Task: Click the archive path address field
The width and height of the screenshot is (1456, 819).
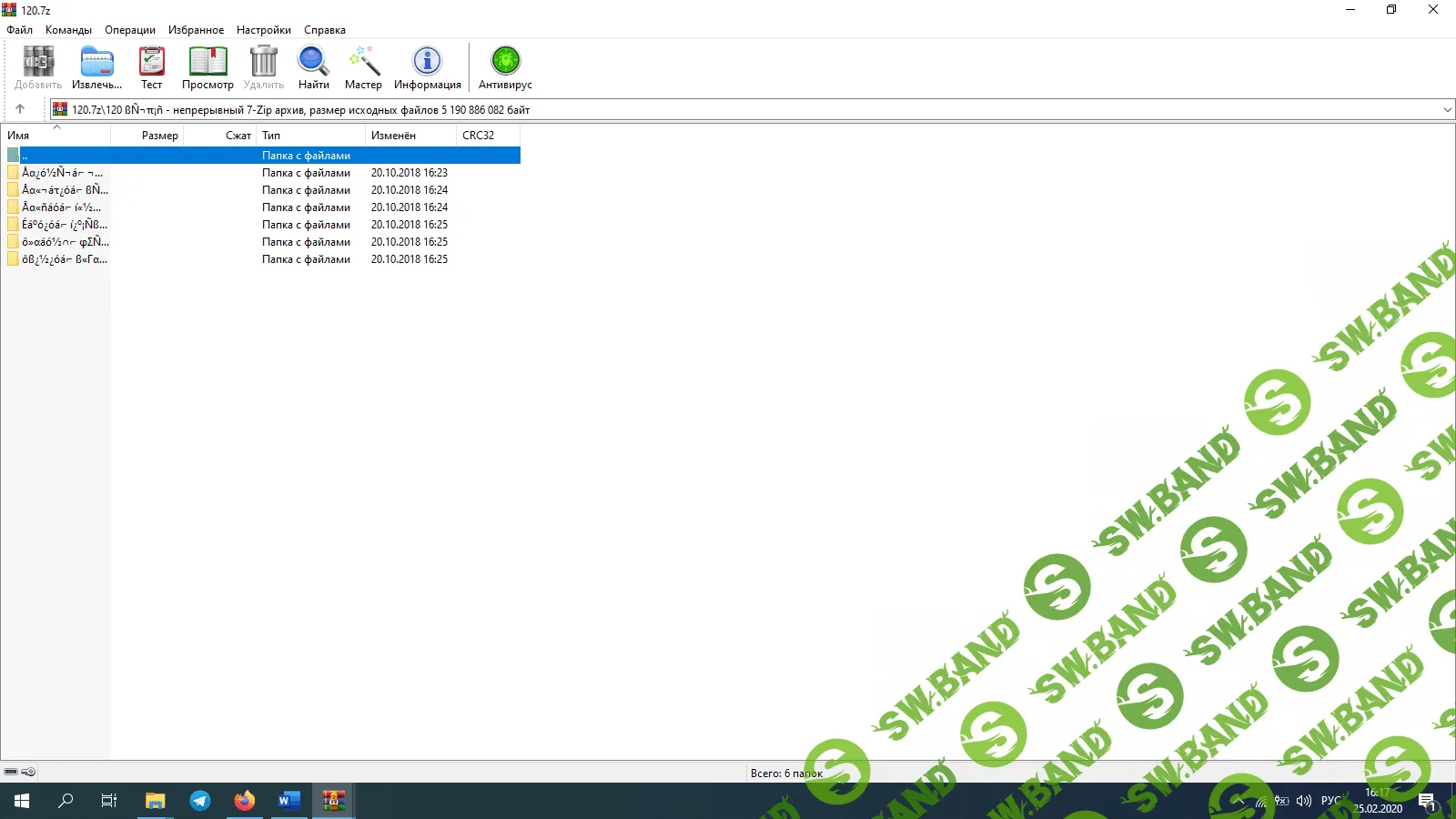Action: tap(728, 110)
